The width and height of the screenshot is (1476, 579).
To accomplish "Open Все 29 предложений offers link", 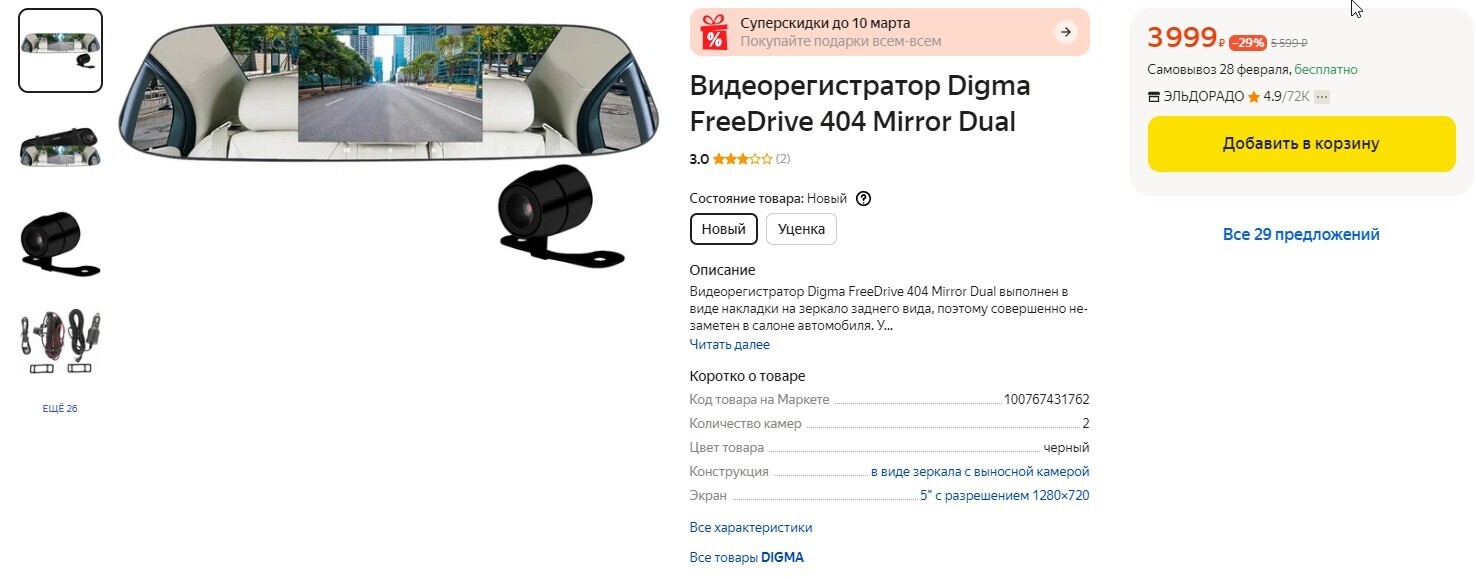I will point(1301,234).
